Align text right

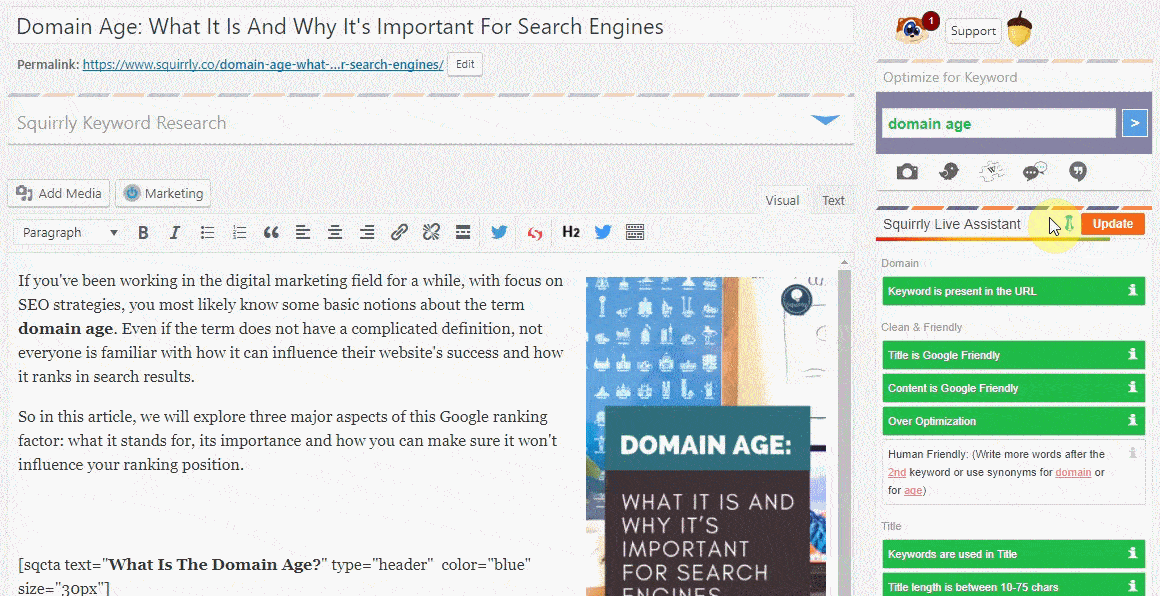click(x=366, y=232)
